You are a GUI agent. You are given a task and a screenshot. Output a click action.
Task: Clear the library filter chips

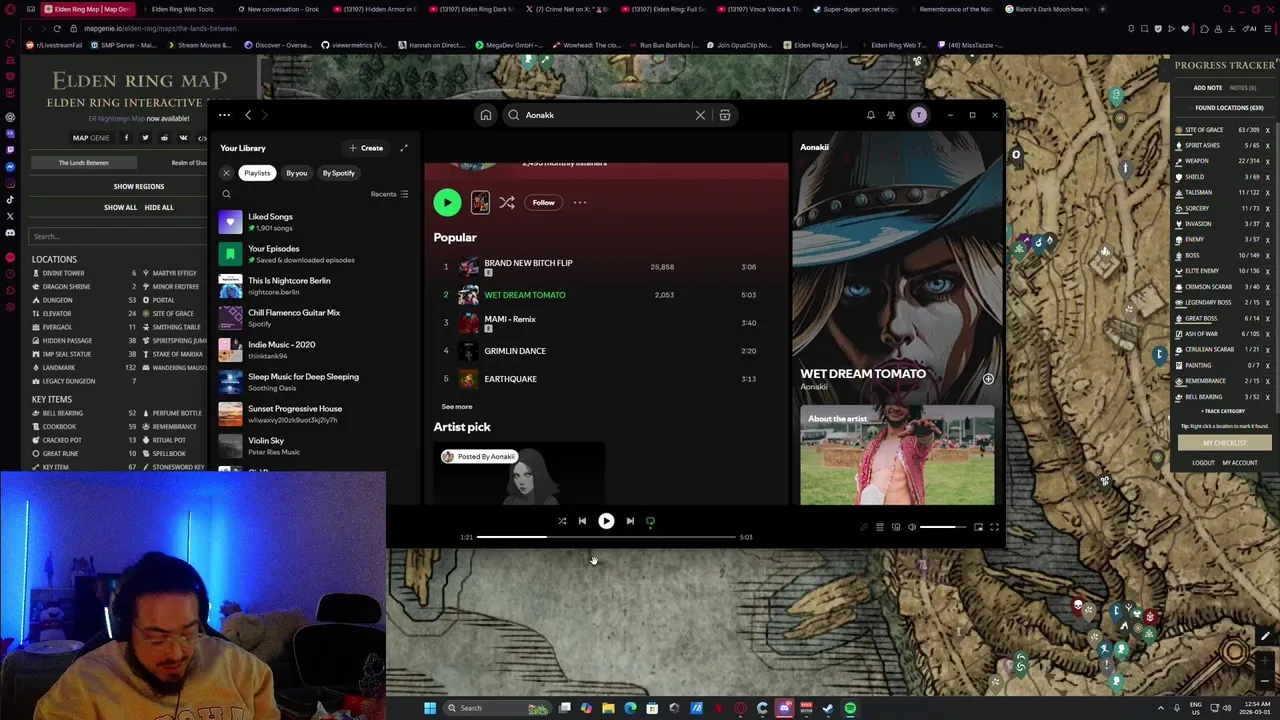coord(226,173)
